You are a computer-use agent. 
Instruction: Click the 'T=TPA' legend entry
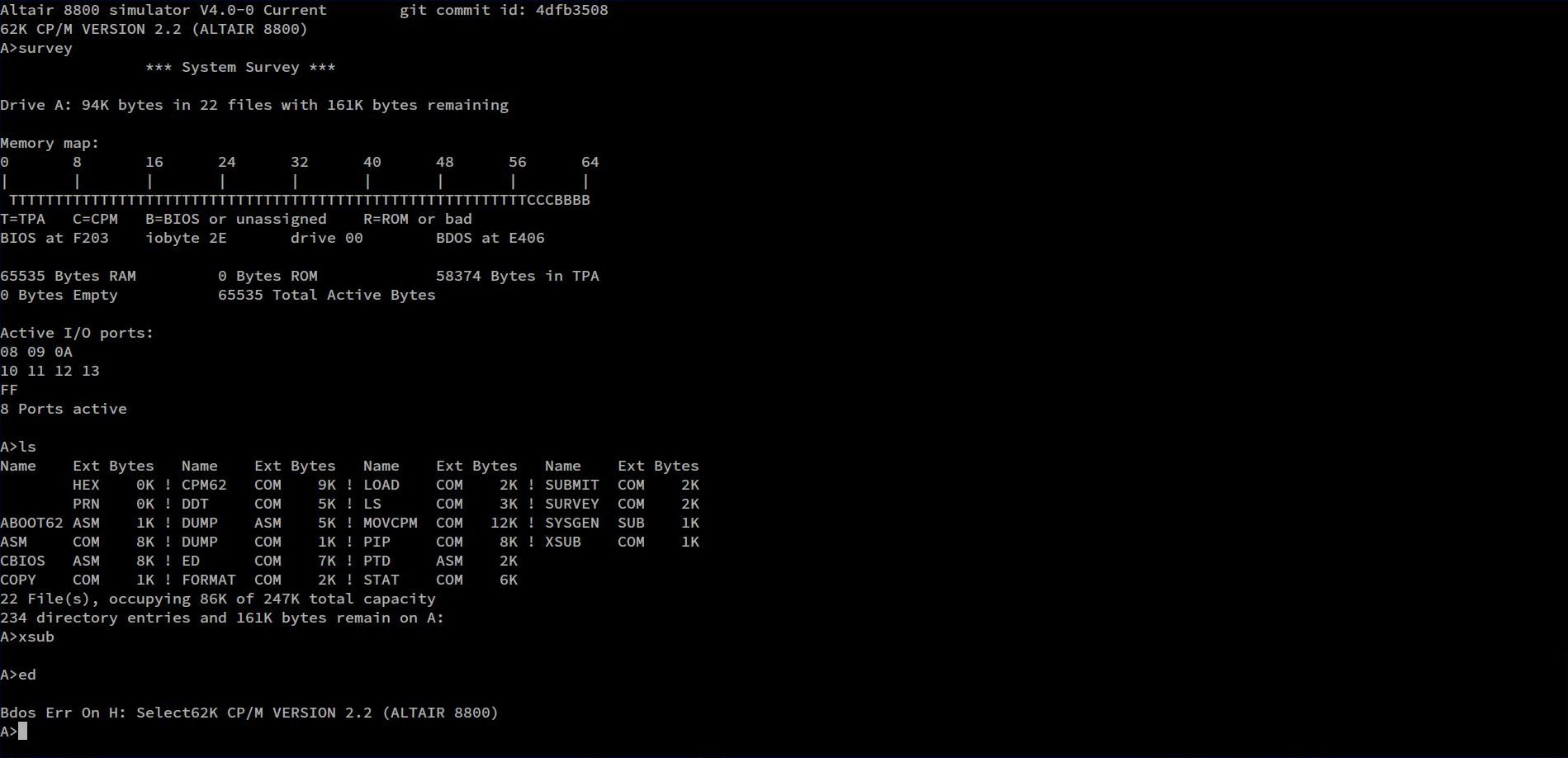(x=22, y=219)
